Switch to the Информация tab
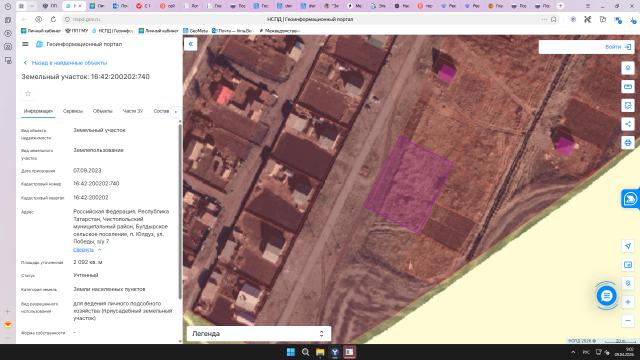Image resolution: width=640 pixels, height=360 pixels. pos(38,111)
